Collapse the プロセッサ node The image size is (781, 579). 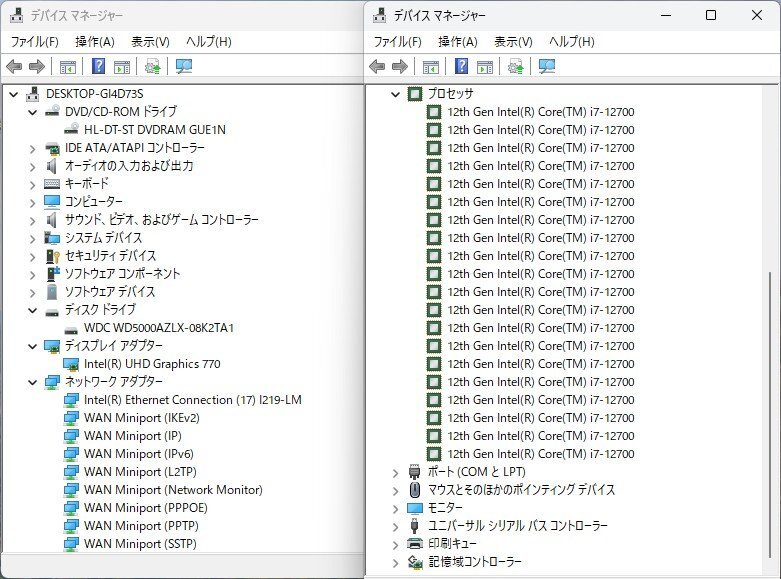[395, 94]
